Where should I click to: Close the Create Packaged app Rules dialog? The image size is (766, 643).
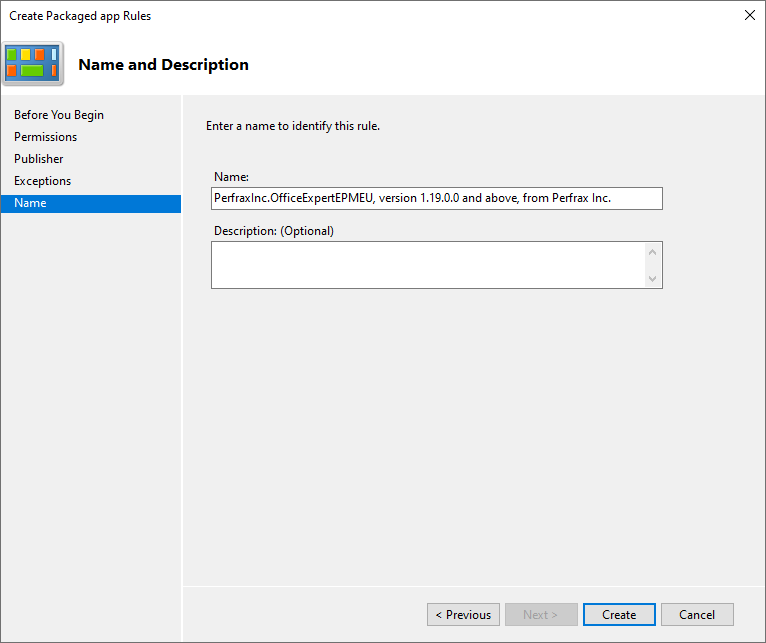click(750, 15)
